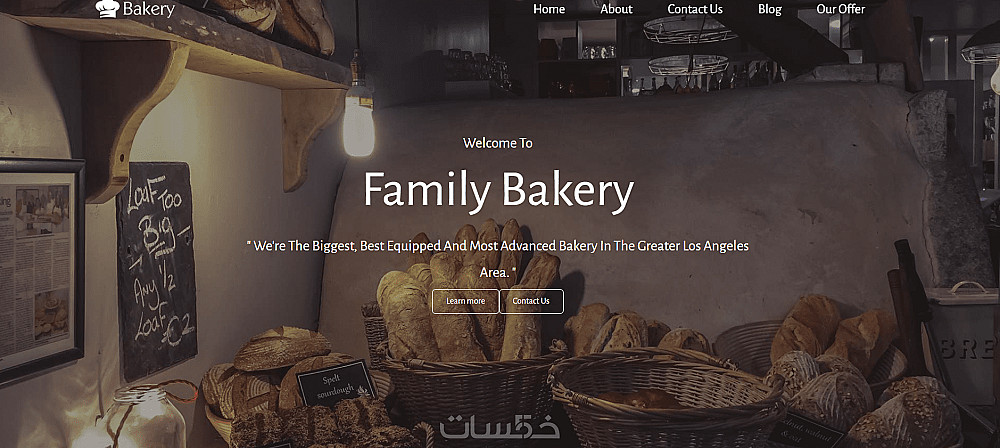This screenshot has width=1000, height=448.
Task: Click the metal BRE bread bin
Action: click(x=963, y=345)
